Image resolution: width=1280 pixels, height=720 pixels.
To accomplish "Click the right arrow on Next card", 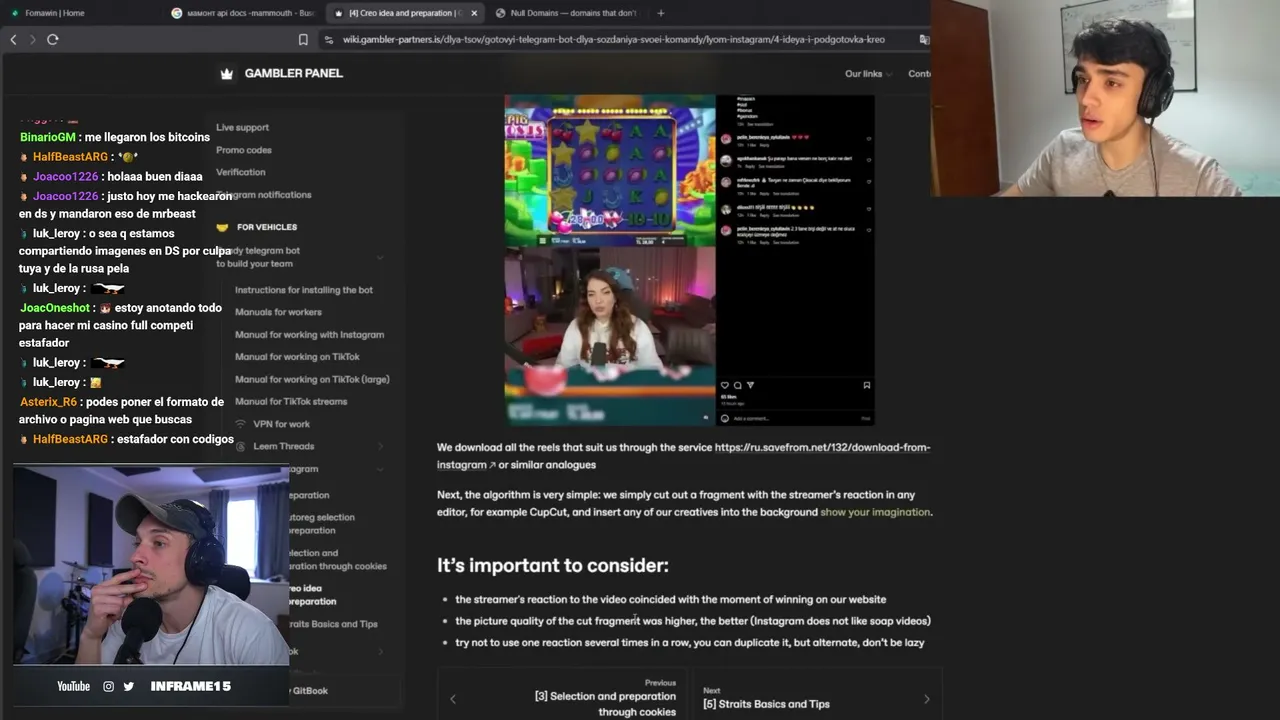I will pos(927,699).
